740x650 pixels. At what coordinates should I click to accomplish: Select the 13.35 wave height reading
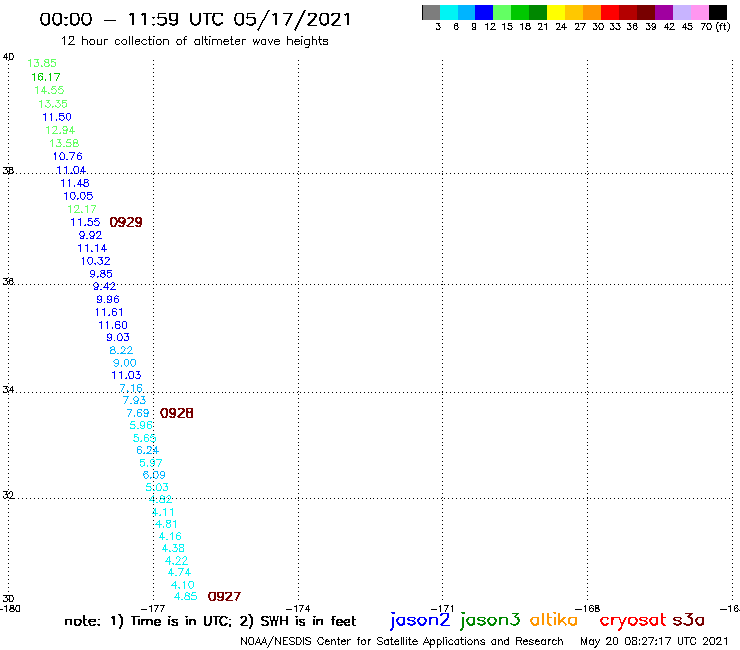click(x=53, y=103)
